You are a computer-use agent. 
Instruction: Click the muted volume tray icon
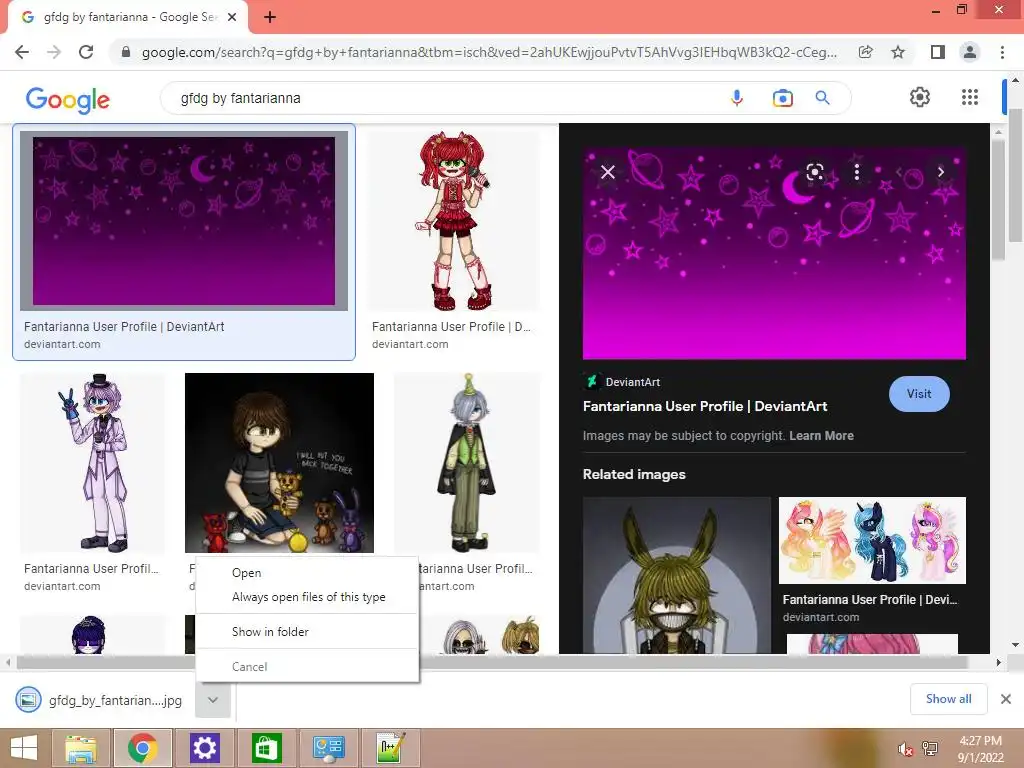(x=904, y=749)
